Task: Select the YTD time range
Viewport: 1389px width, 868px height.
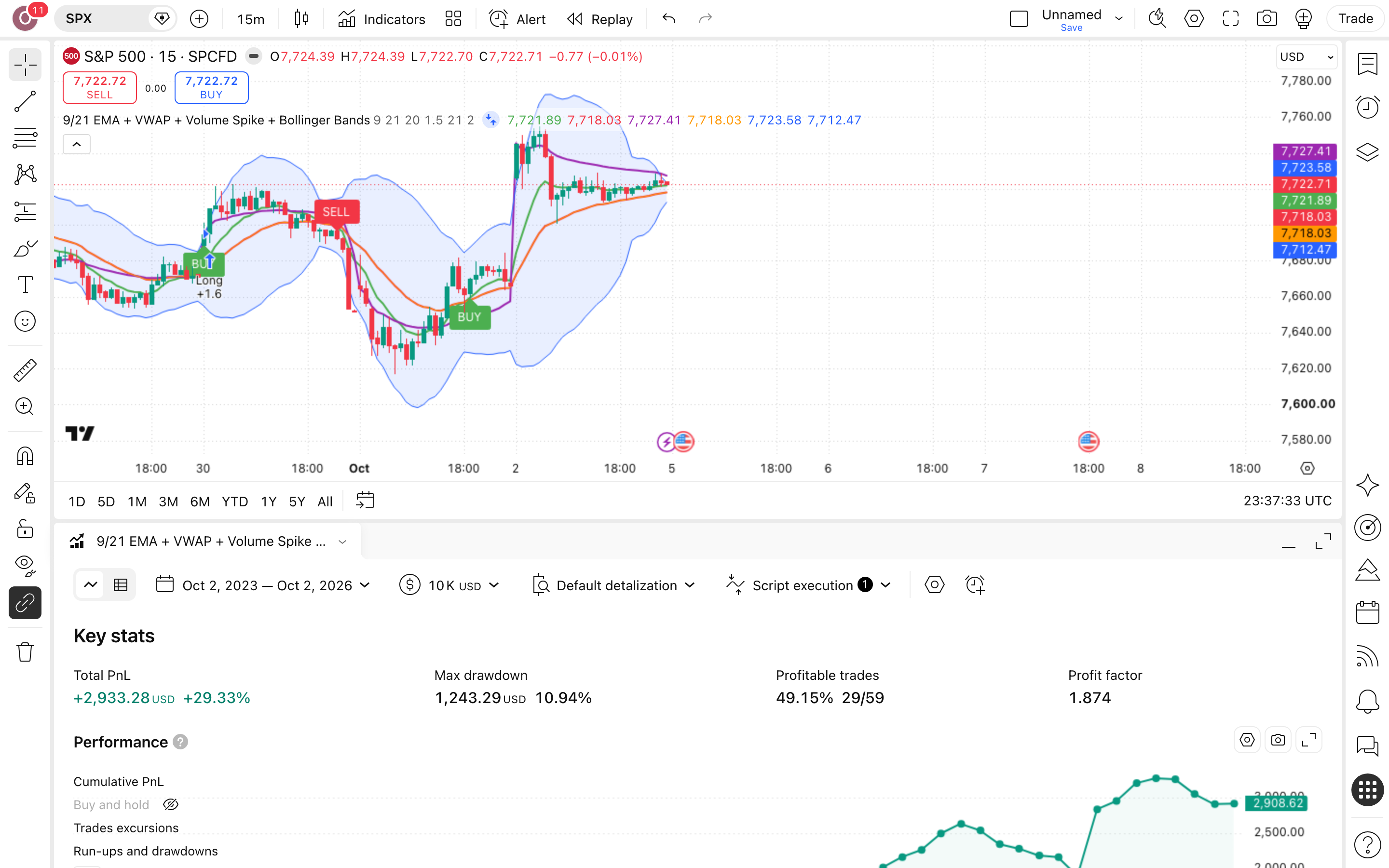Action: click(235, 502)
